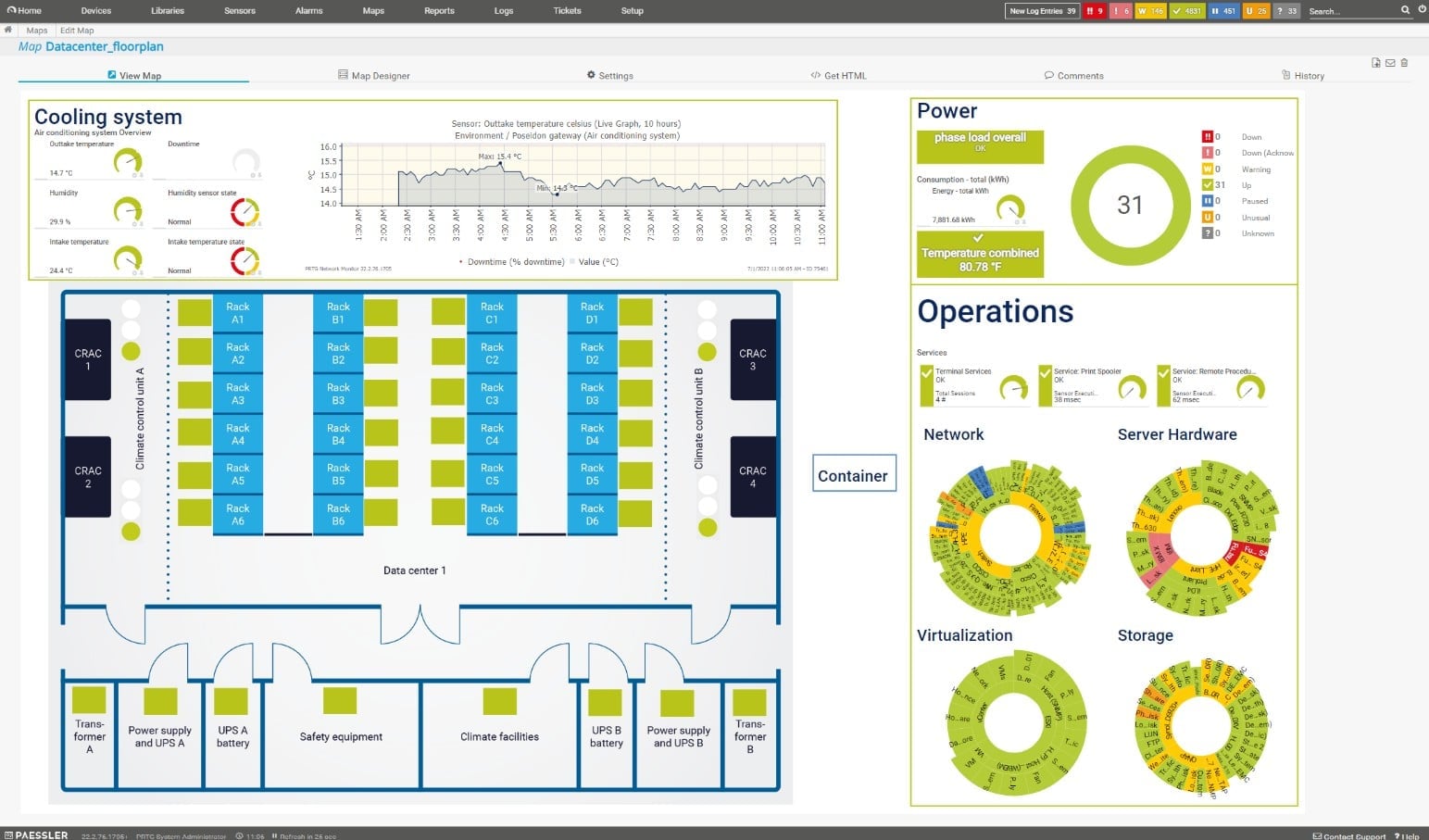Screen dimensions: 1429x840
Task: Switch to the History tab
Action: click(1303, 76)
